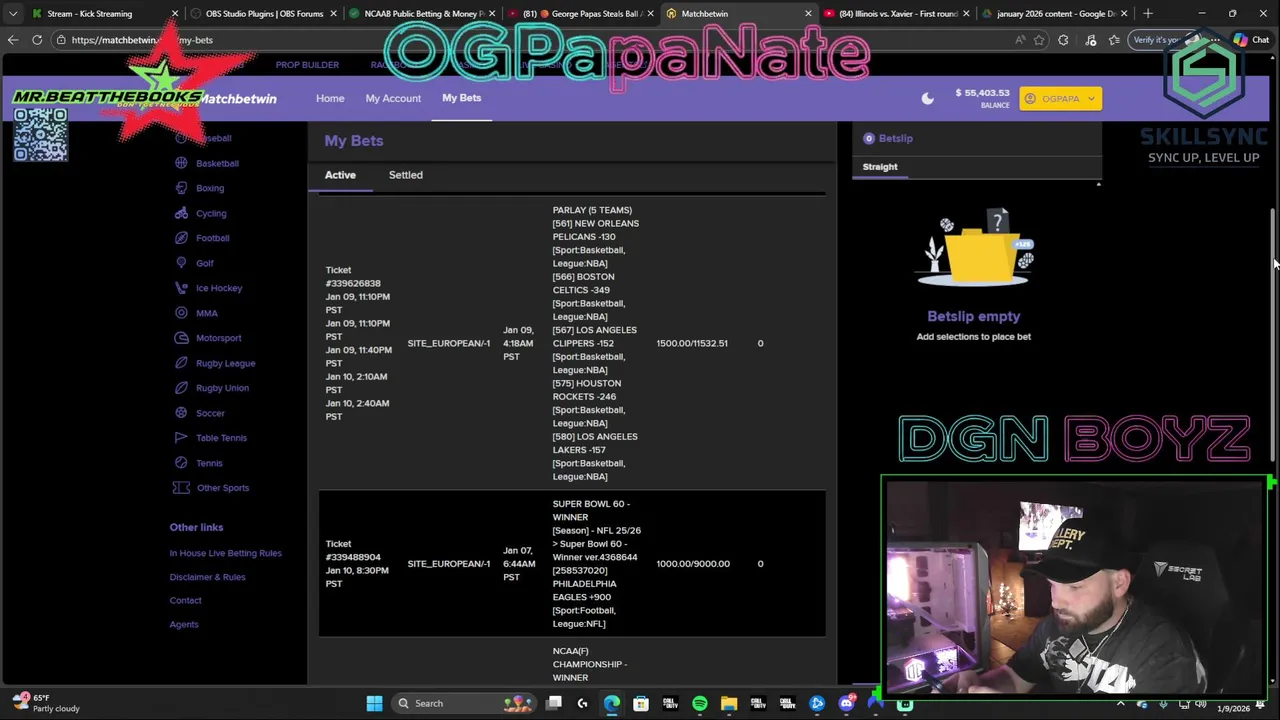Click the Matchbetwin logo

(x=236, y=98)
